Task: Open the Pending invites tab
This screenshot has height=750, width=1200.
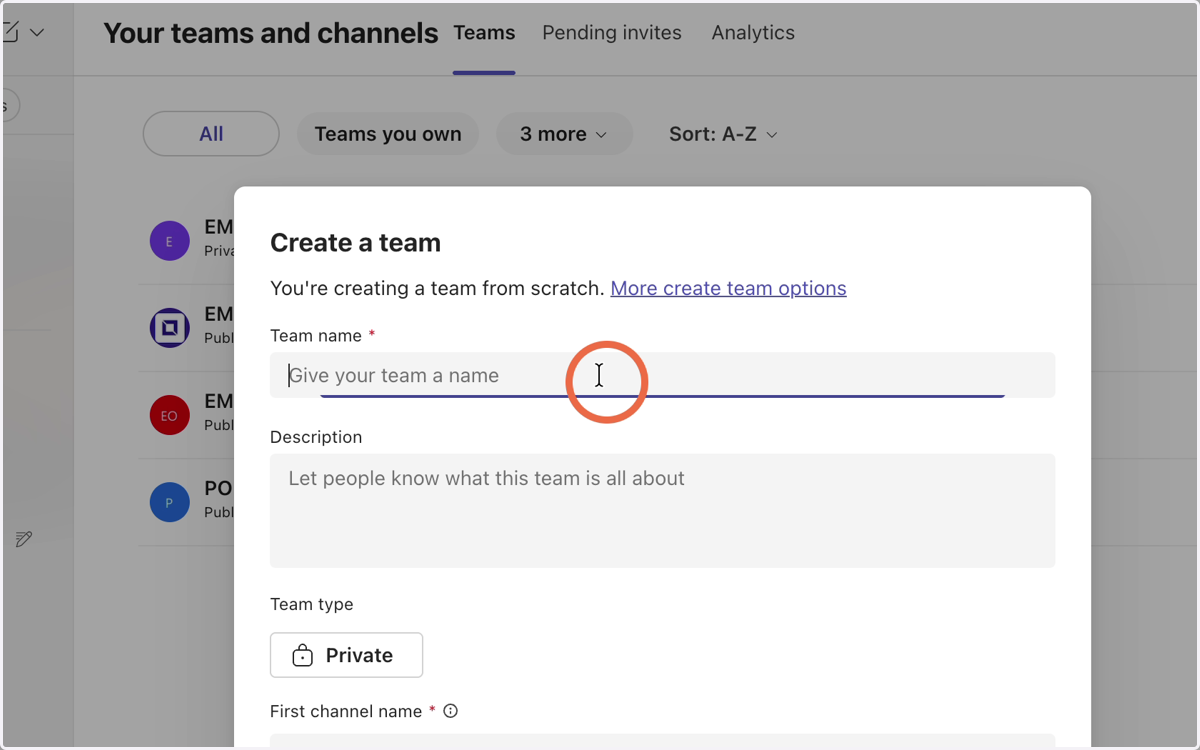Action: point(612,33)
